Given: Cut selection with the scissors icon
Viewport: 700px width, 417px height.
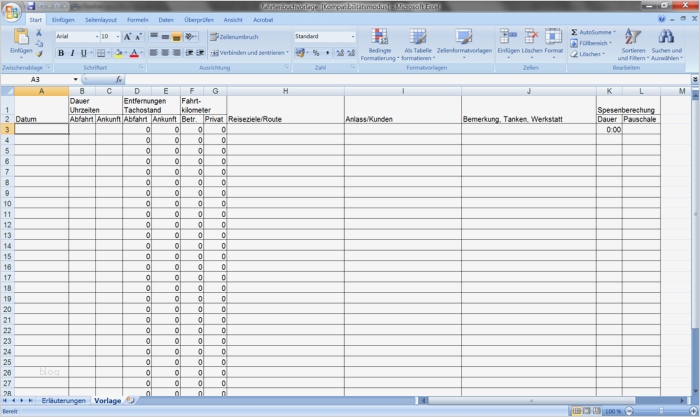Looking at the screenshot, I should coord(39,33).
